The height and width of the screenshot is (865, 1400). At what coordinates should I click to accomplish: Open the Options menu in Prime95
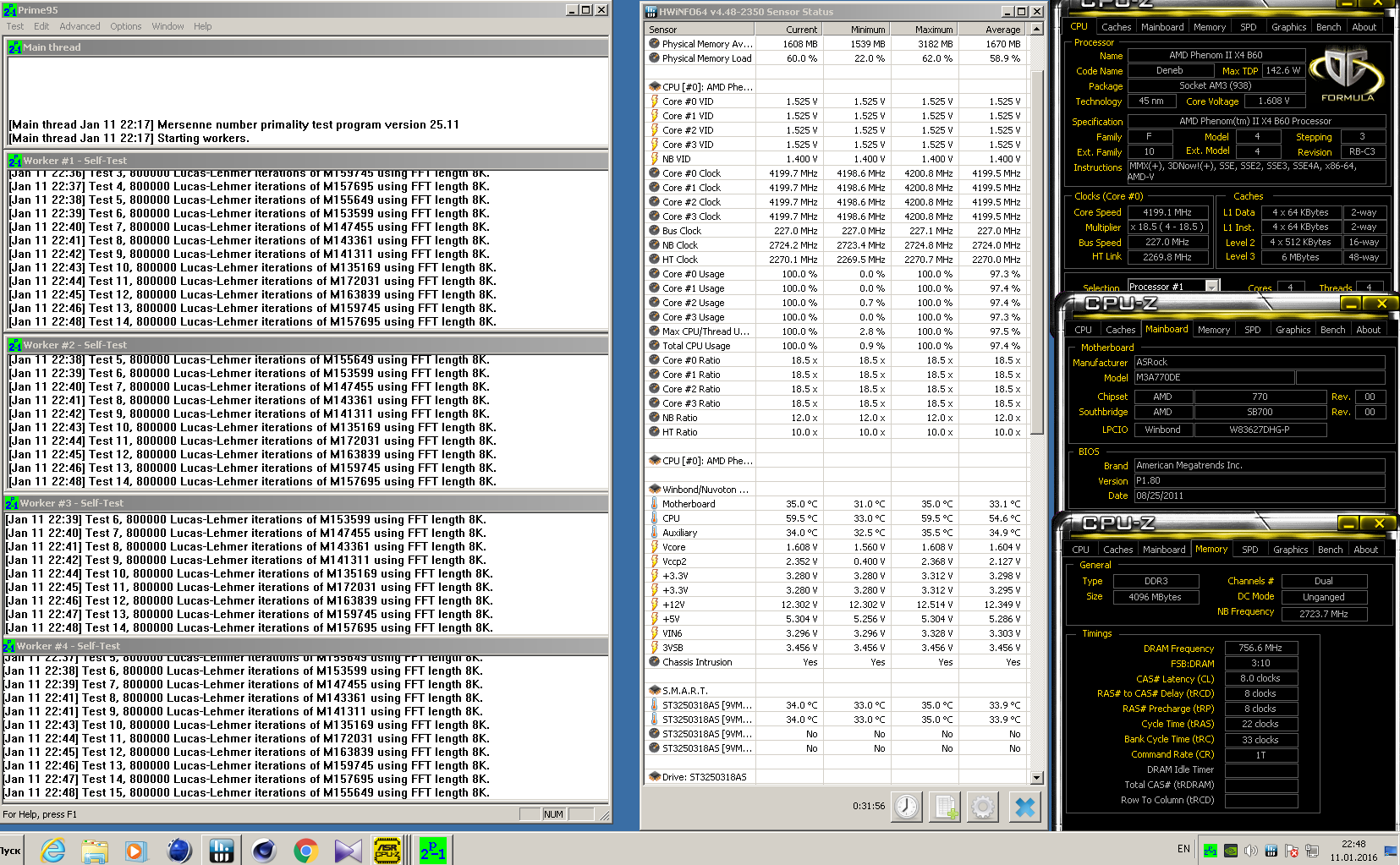click(x=126, y=26)
